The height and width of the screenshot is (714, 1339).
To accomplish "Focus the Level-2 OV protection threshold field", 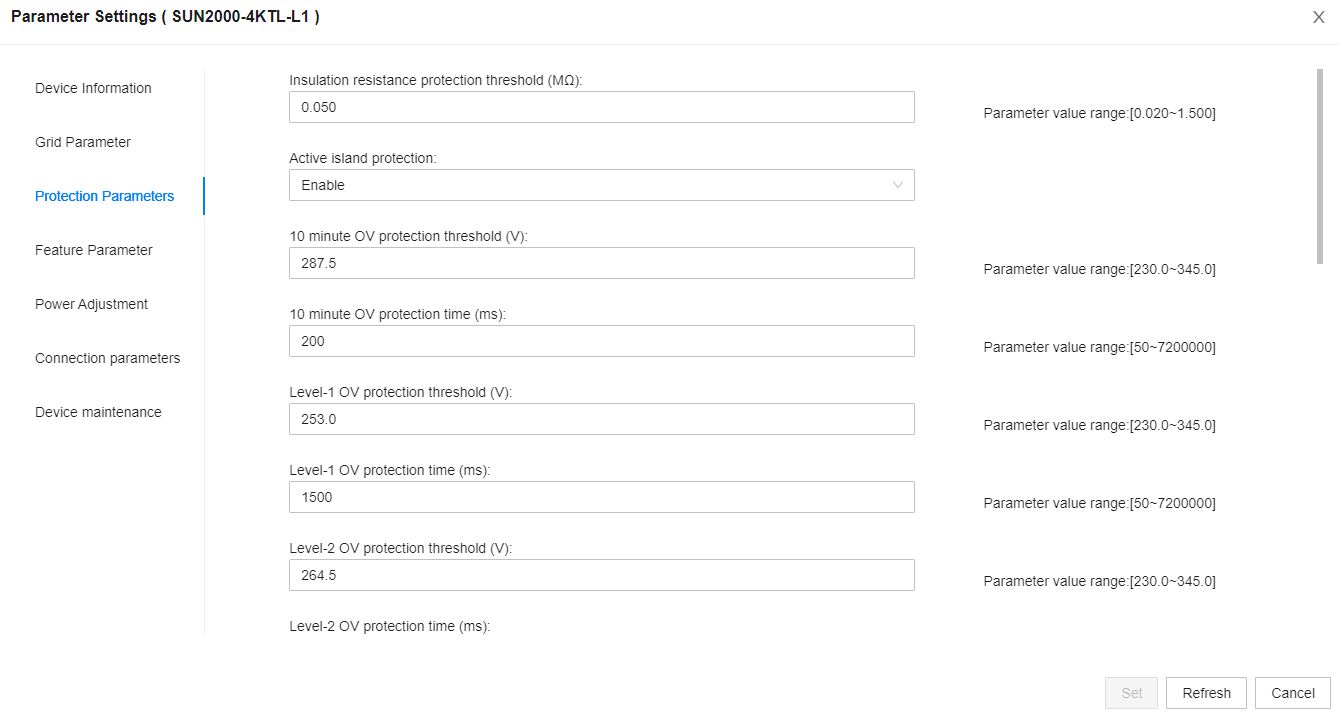I will (601, 575).
